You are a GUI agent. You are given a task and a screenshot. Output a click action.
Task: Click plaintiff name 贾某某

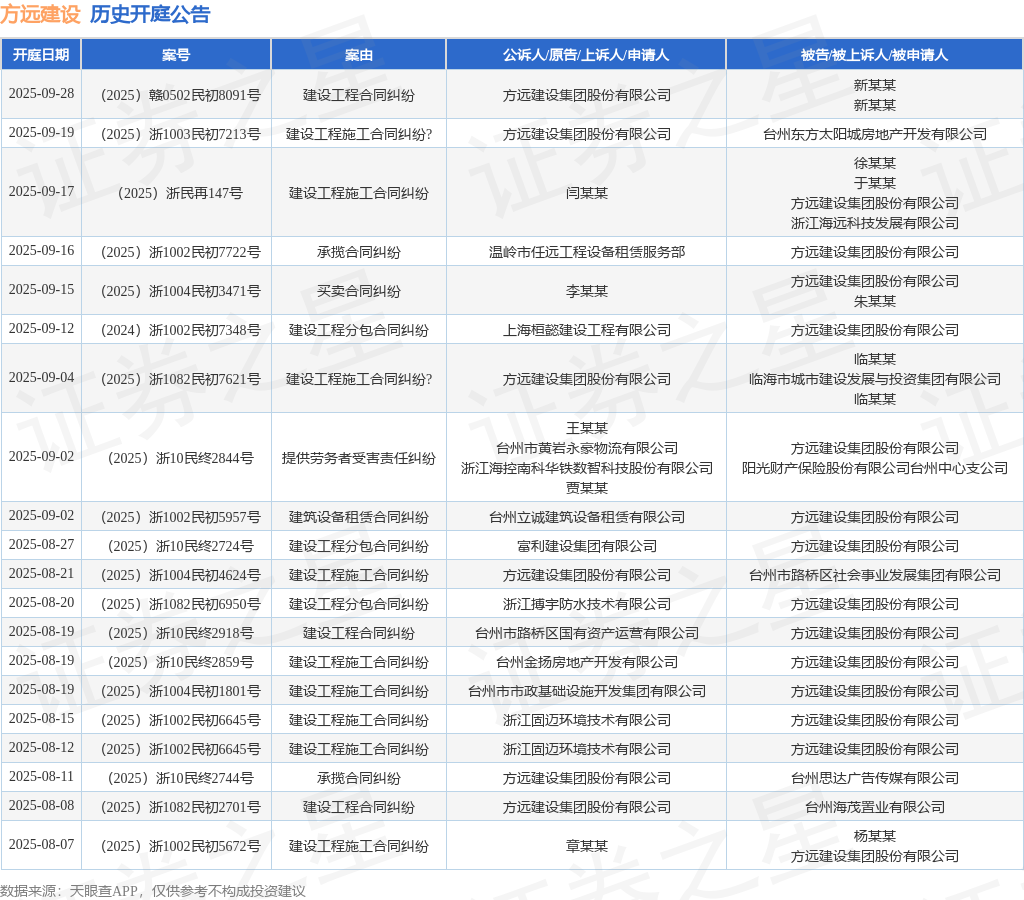click(586, 488)
